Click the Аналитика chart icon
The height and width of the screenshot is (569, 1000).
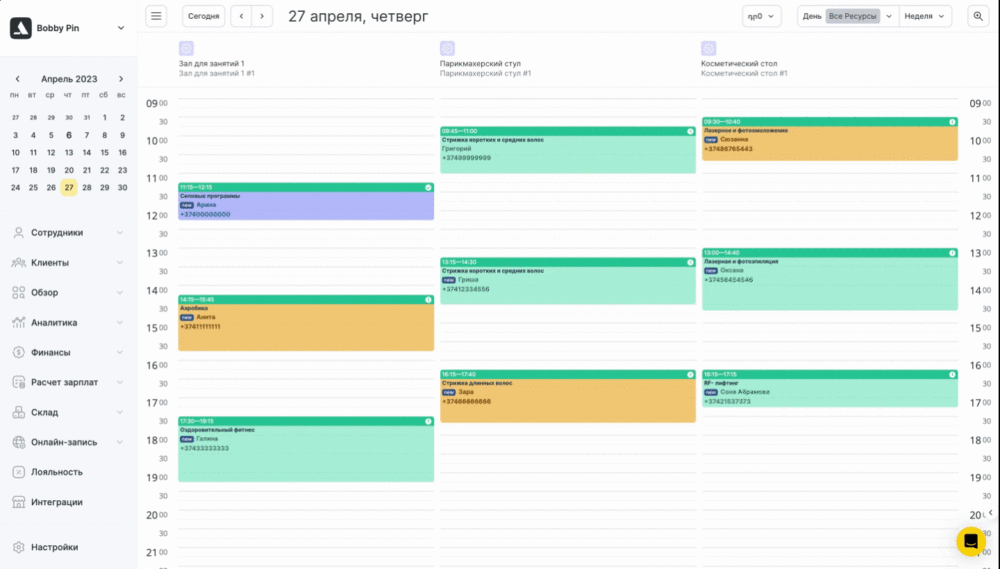pos(18,323)
